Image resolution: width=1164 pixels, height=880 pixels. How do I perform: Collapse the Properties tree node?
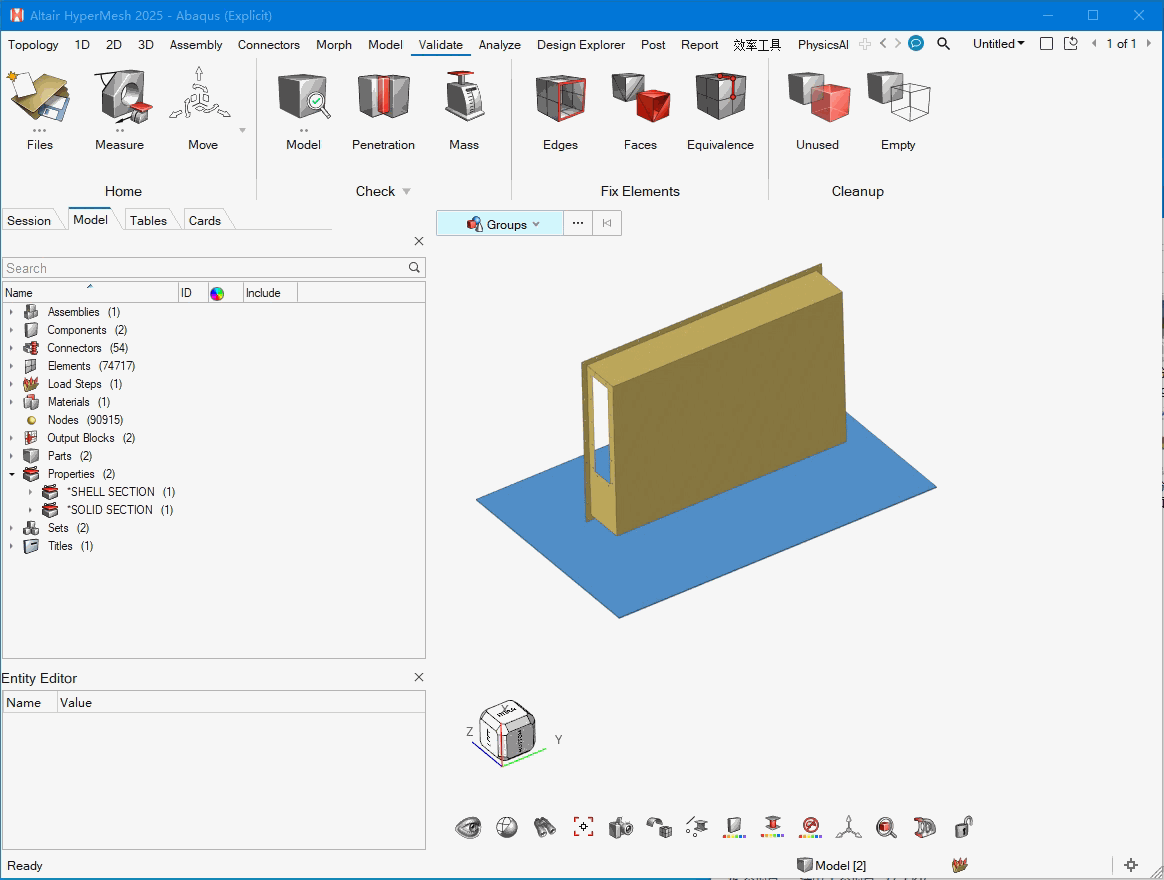(x=11, y=474)
